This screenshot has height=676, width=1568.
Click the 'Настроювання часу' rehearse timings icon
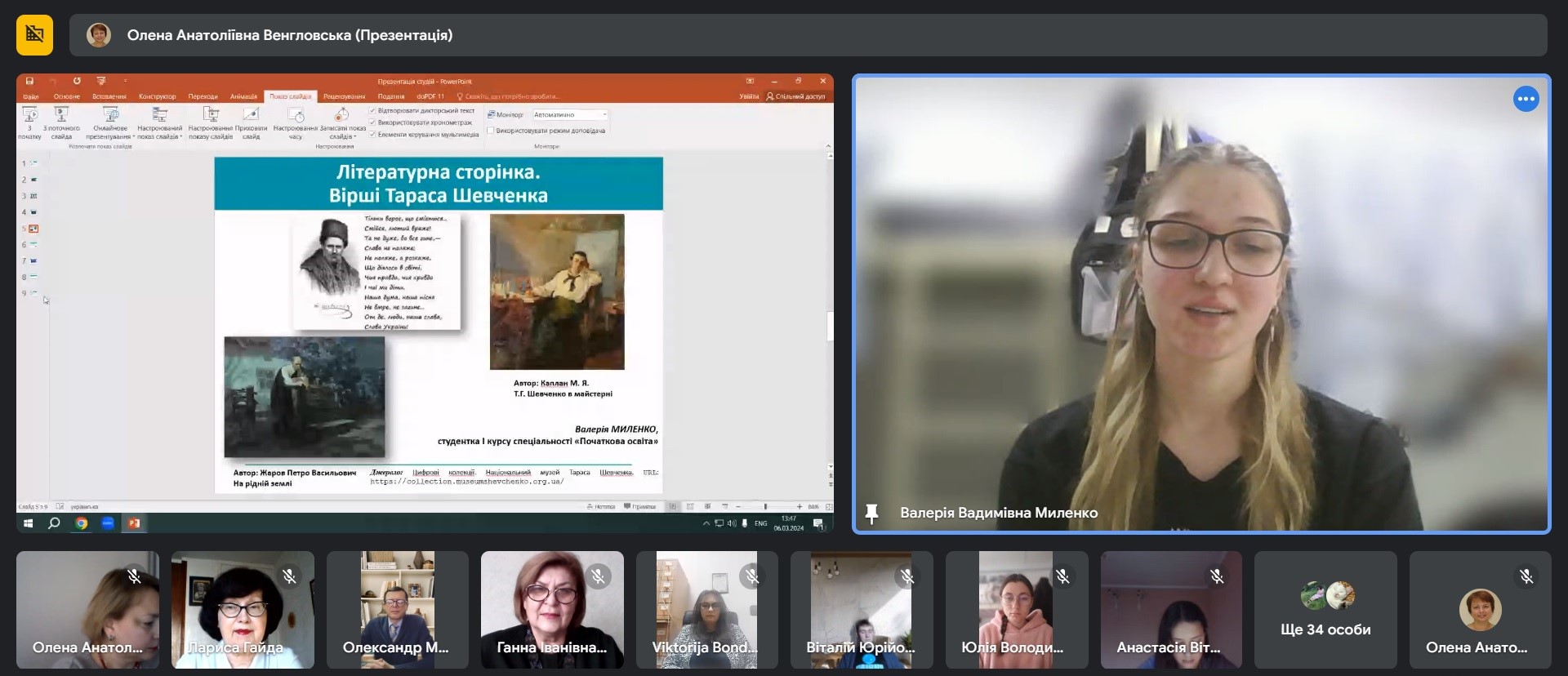click(x=296, y=115)
